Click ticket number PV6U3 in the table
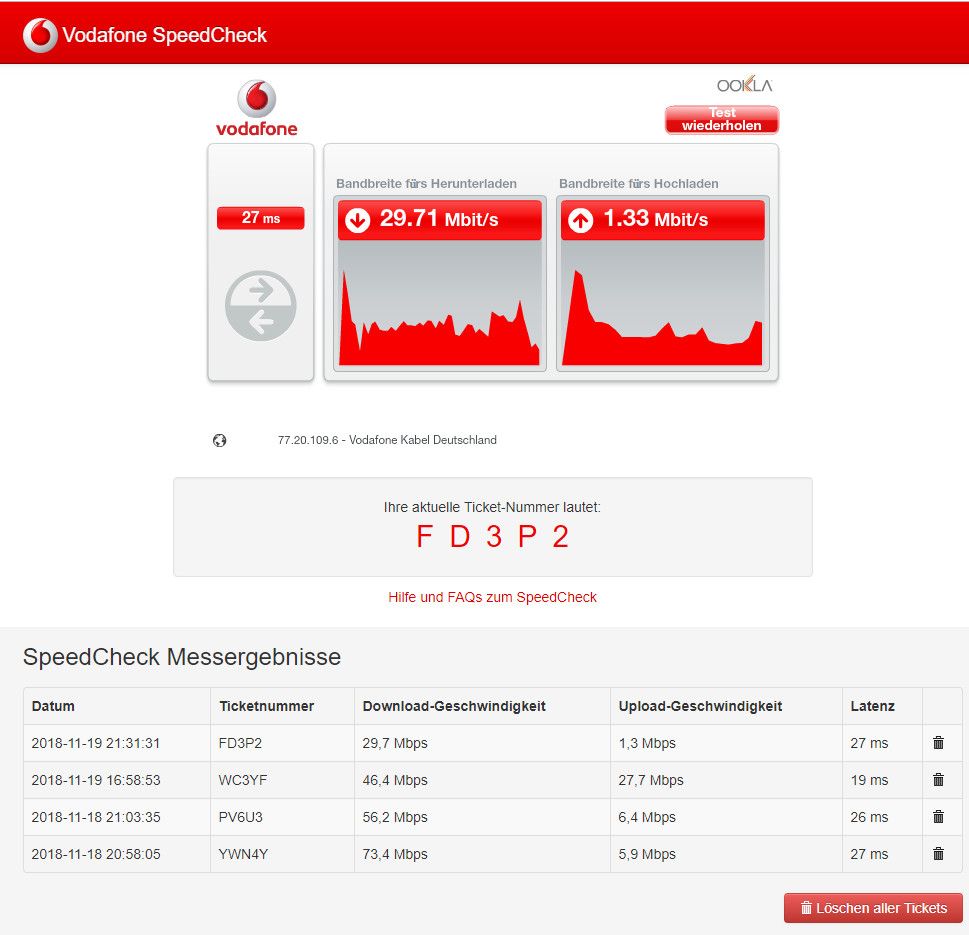This screenshot has height=935, width=969. pos(240,817)
